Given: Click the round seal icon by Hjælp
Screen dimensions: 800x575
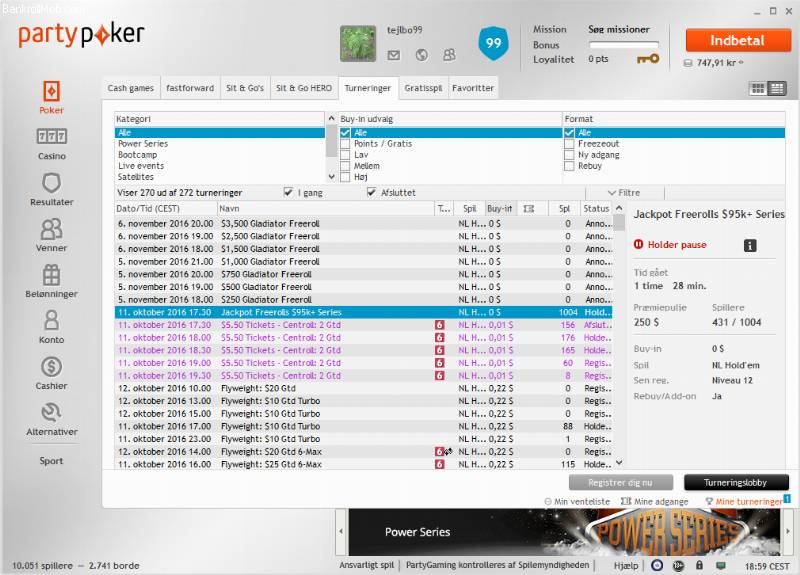Looking at the screenshot, I should (x=657, y=565).
